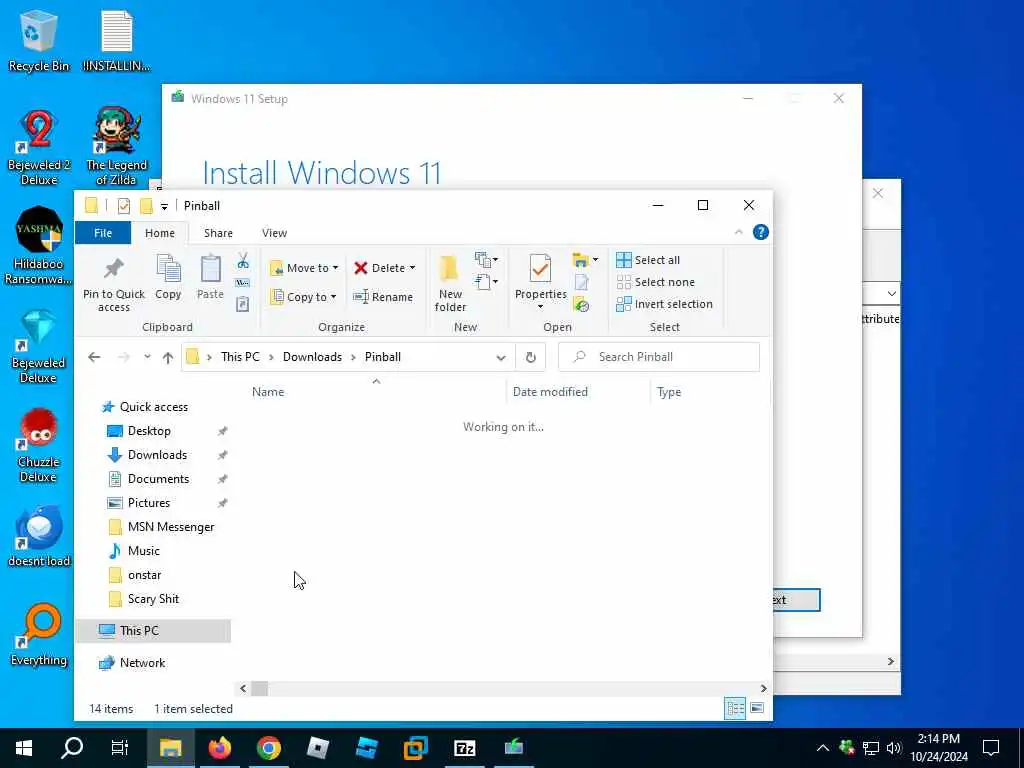Select Documents in navigation pane
The image size is (1024, 768).
158,479
